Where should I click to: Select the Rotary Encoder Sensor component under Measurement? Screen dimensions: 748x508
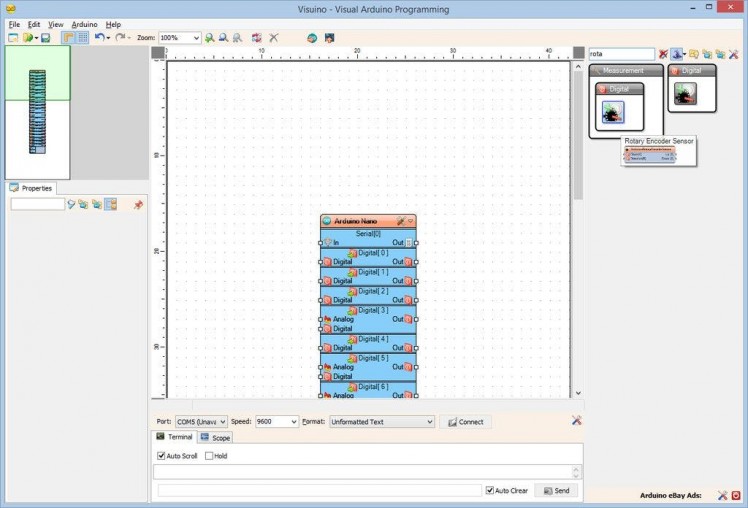pyautogui.click(x=612, y=113)
